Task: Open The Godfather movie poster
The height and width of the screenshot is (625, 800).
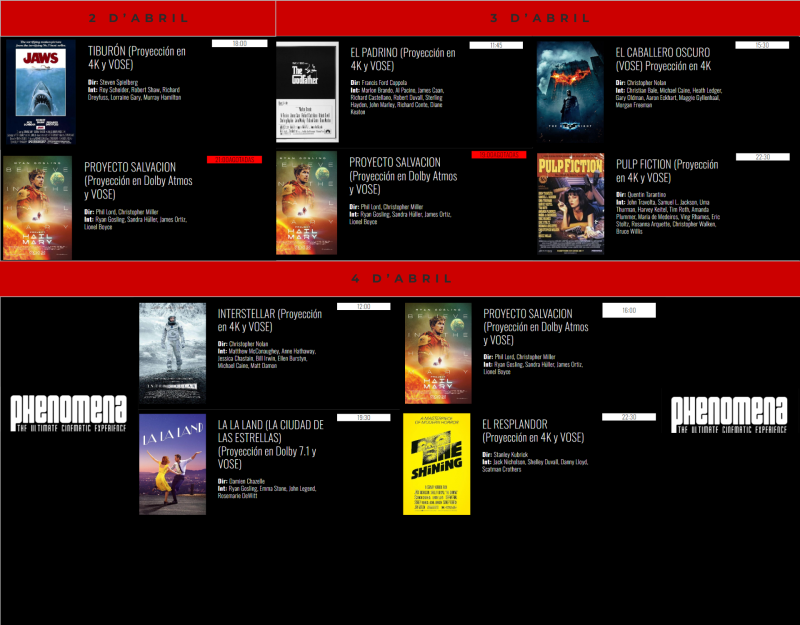Action: pos(306,92)
